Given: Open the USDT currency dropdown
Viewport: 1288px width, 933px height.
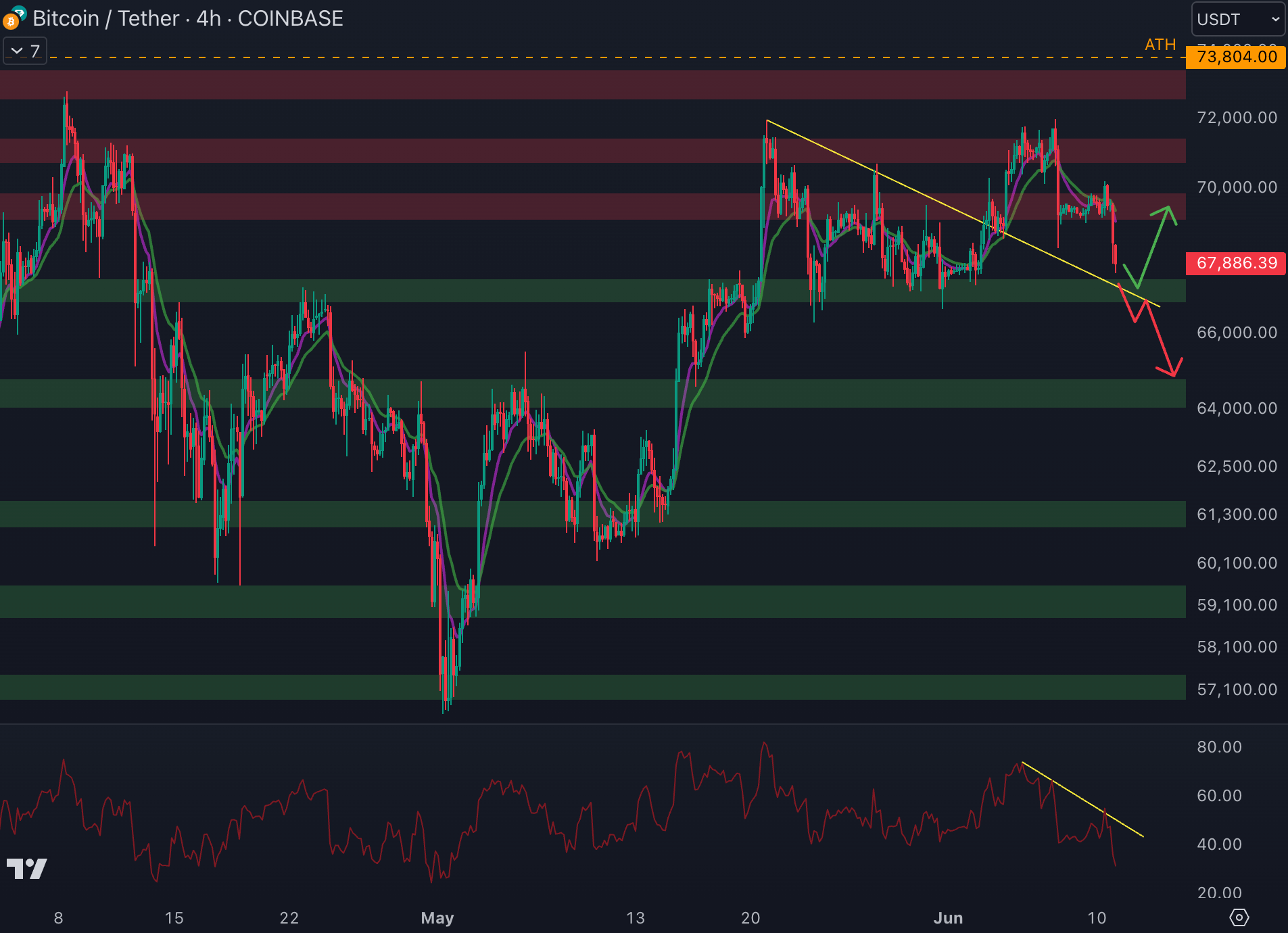Looking at the screenshot, I should click(1237, 20).
